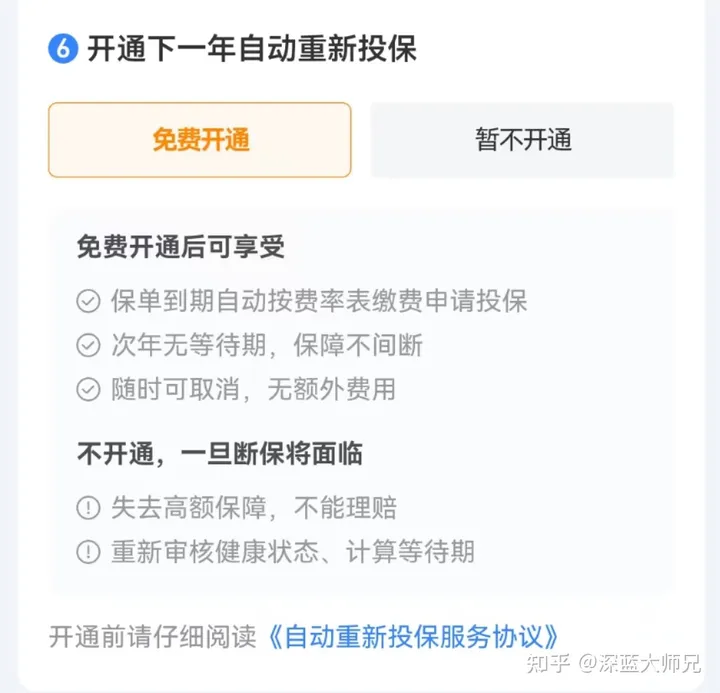
Task: Click the 不开通，一旦断保将面临 subheading
Action: (220, 454)
